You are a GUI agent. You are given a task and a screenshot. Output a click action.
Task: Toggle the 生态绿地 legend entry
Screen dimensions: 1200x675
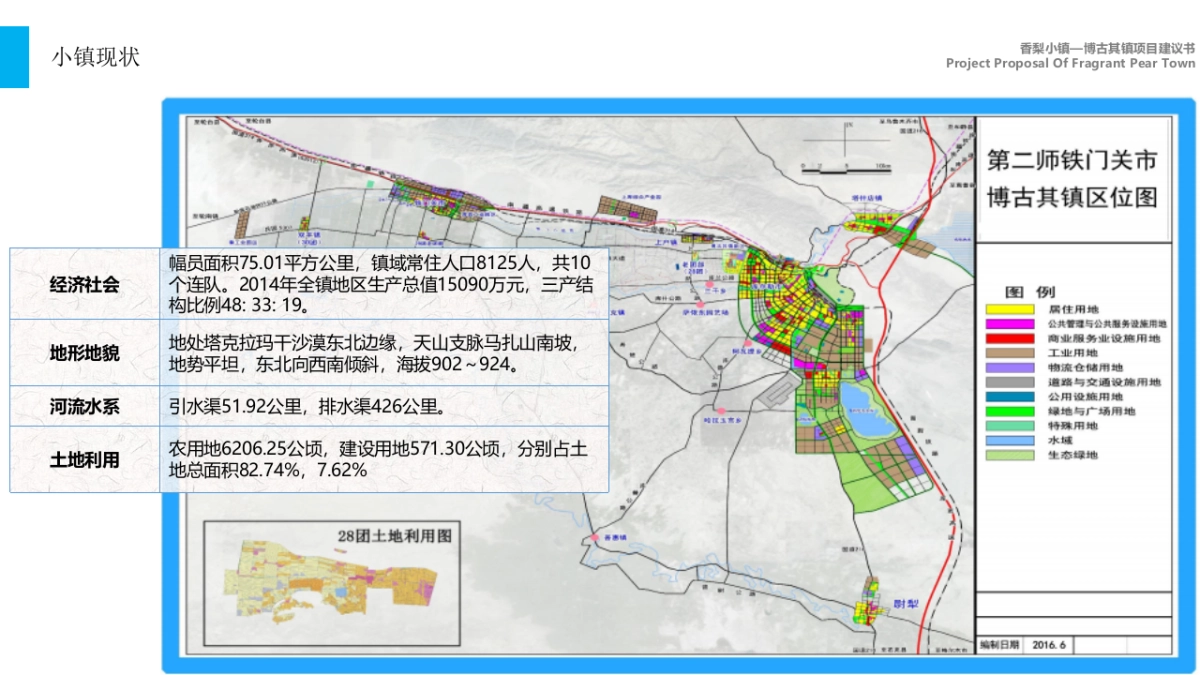tap(1010, 455)
